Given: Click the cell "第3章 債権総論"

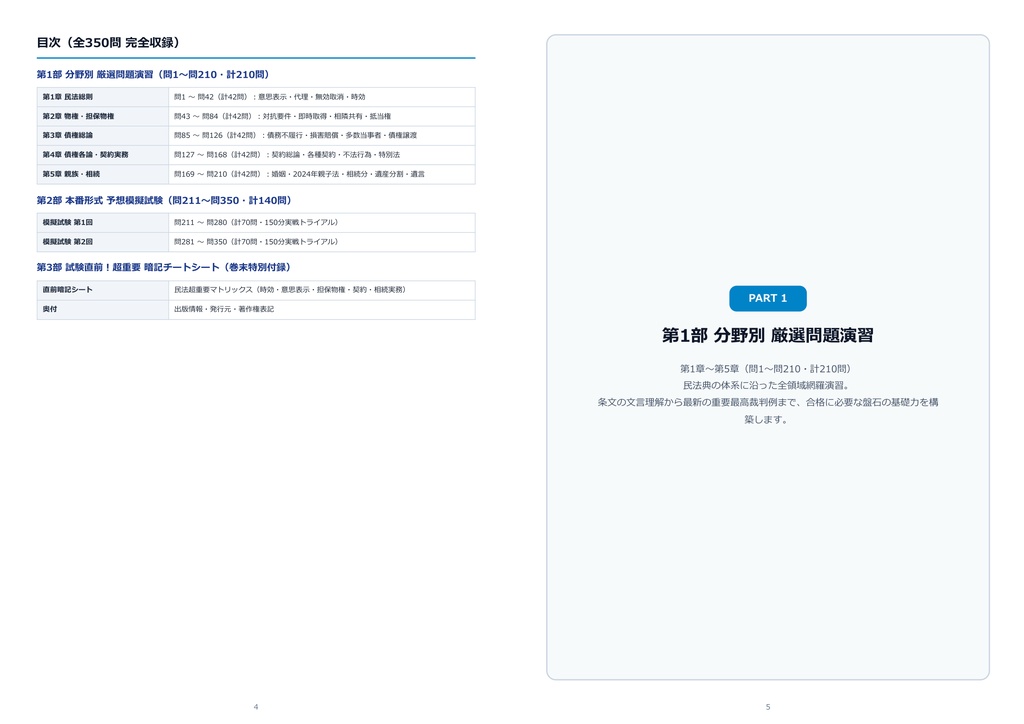Looking at the screenshot, I should point(103,135).
